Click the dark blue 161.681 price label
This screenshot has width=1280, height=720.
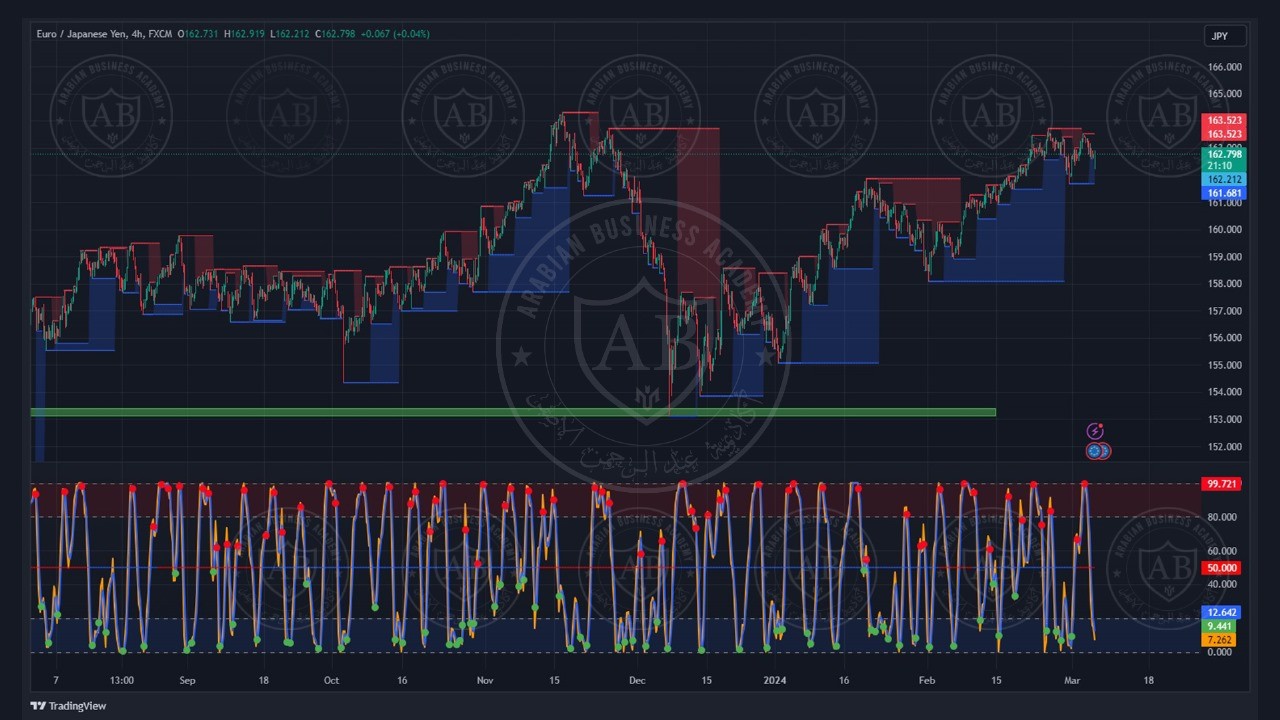[x=1224, y=193]
